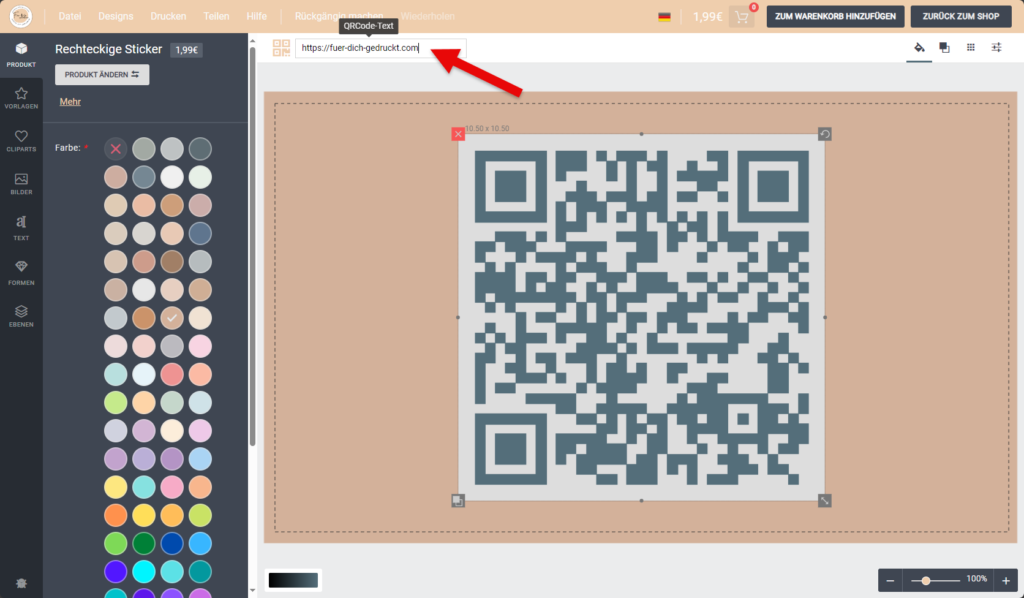Image resolution: width=1024 pixels, height=598 pixels.
Task: Open the Cliparts panel in sidebar
Action: pyautogui.click(x=21, y=140)
